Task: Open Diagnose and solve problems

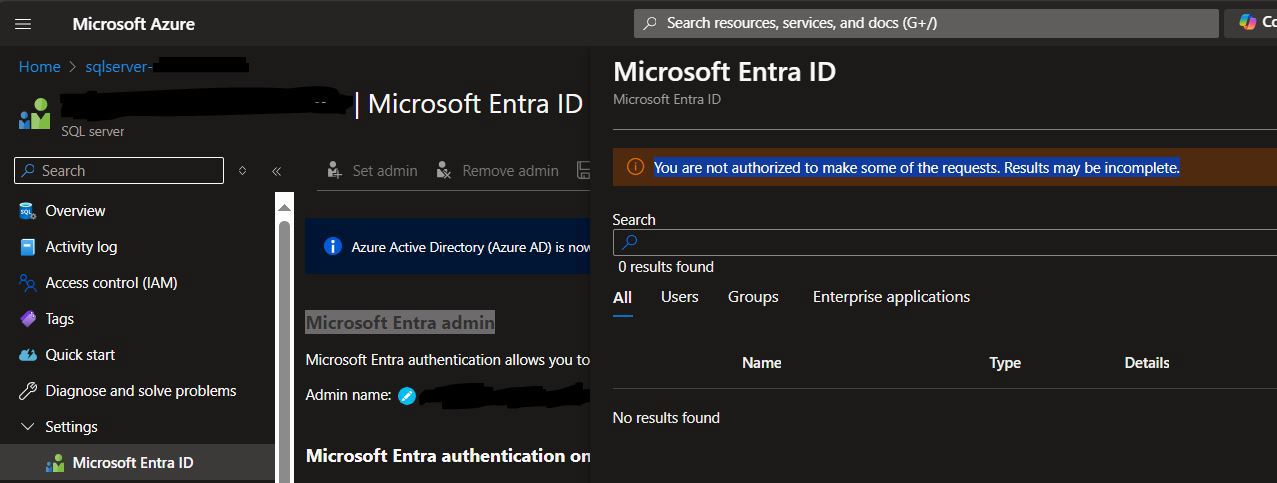Action: tap(141, 391)
